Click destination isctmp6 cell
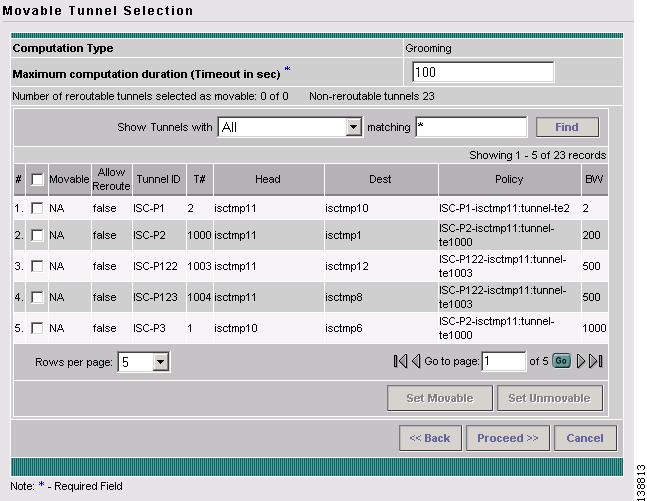 coord(344,328)
